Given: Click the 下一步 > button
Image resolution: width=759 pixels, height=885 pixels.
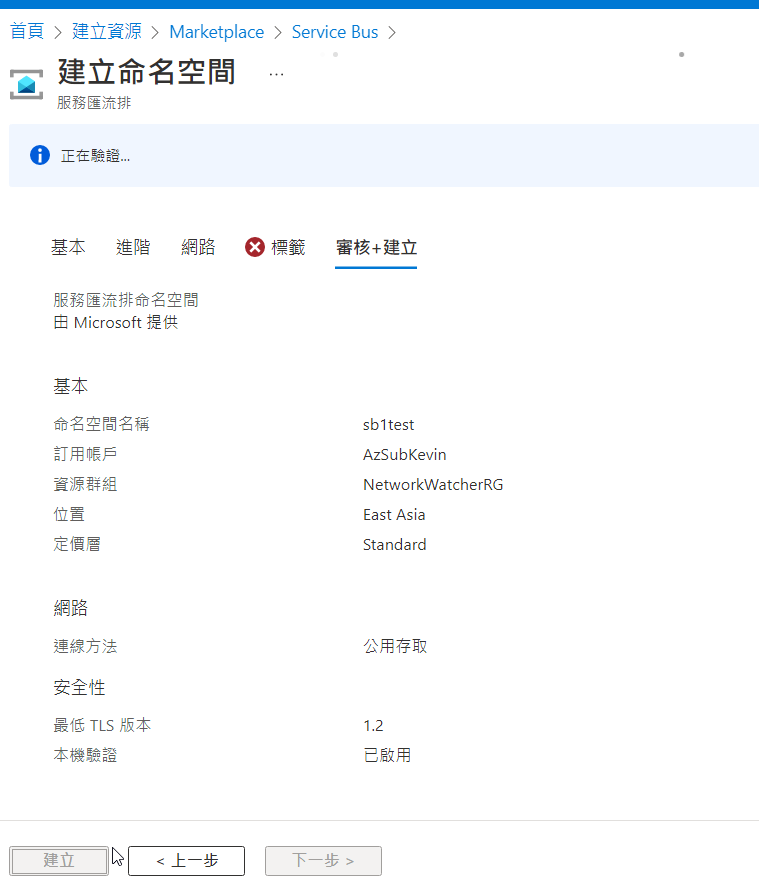Looking at the screenshot, I should click(x=323, y=861).
